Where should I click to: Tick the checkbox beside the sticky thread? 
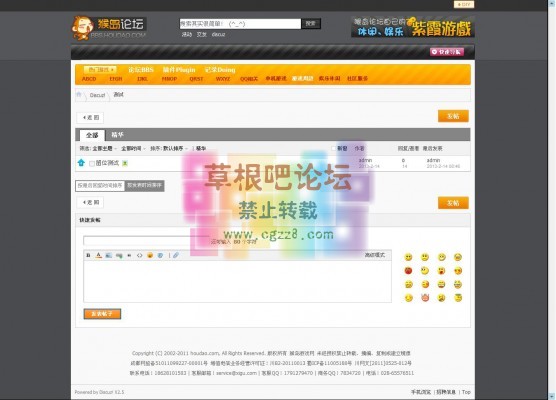[92, 163]
